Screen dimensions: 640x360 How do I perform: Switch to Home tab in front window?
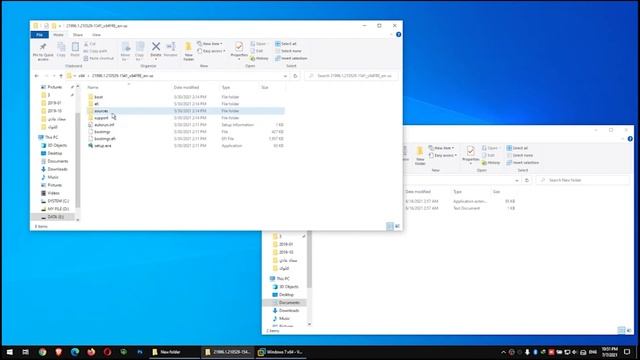pos(58,35)
